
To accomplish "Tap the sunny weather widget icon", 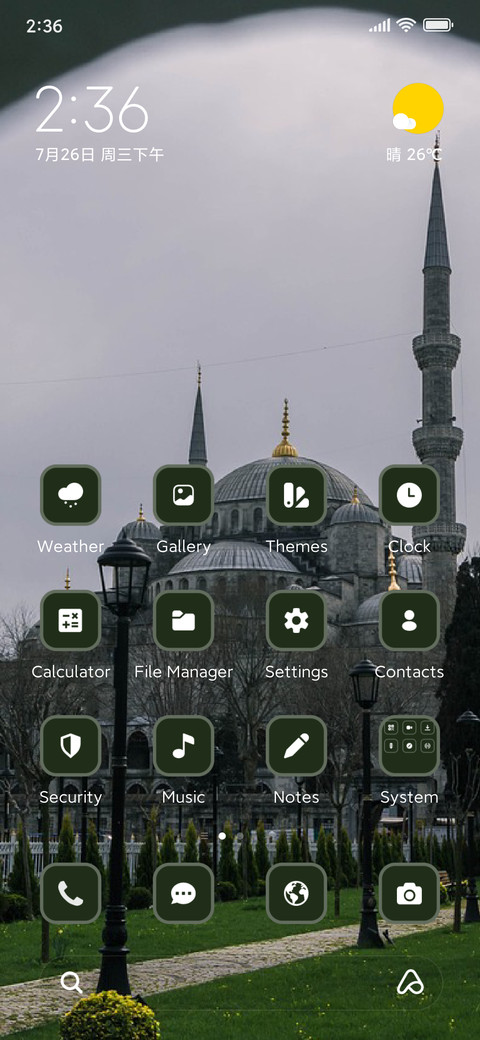I will click(x=418, y=109).
